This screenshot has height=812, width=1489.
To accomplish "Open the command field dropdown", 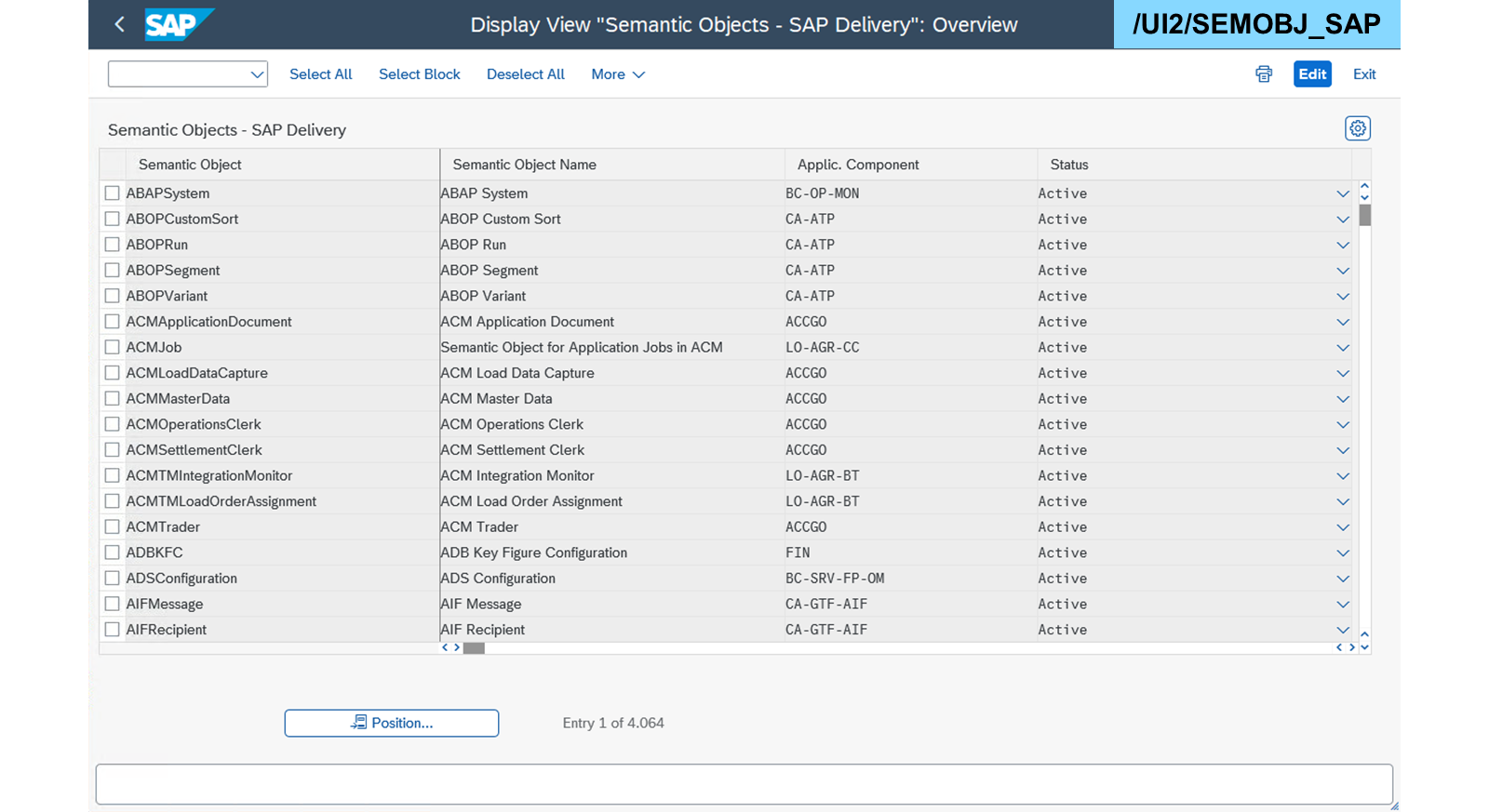I will pyautogui.click(x=258, y=74).
